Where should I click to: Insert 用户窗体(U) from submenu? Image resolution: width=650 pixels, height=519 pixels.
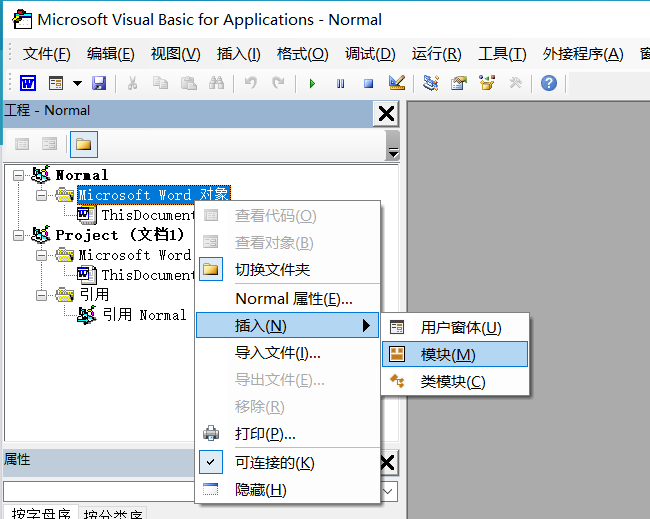coord(455,327)
